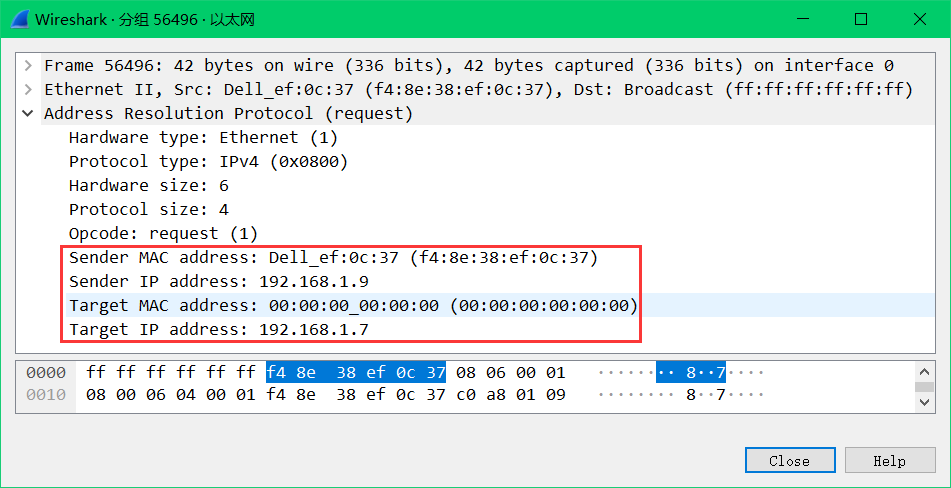
Task: Click the ff ff ff ff ff ff hex bytes
Action: (x=171, y=372)
